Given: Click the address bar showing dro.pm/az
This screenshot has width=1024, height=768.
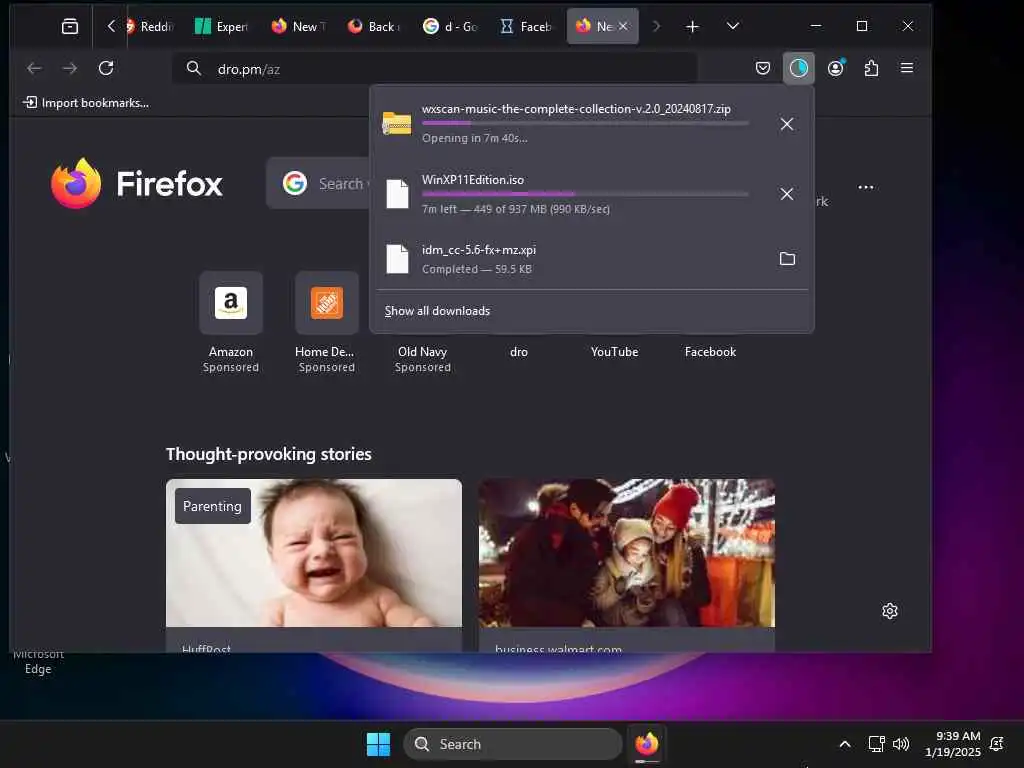Looking at the screenshot, I should (434, 69).
